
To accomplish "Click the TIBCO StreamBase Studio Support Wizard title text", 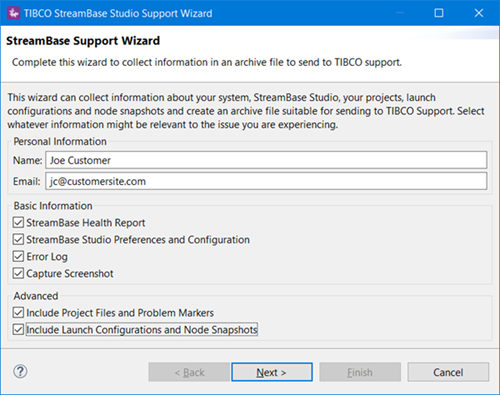I will [x=118, y=13].
